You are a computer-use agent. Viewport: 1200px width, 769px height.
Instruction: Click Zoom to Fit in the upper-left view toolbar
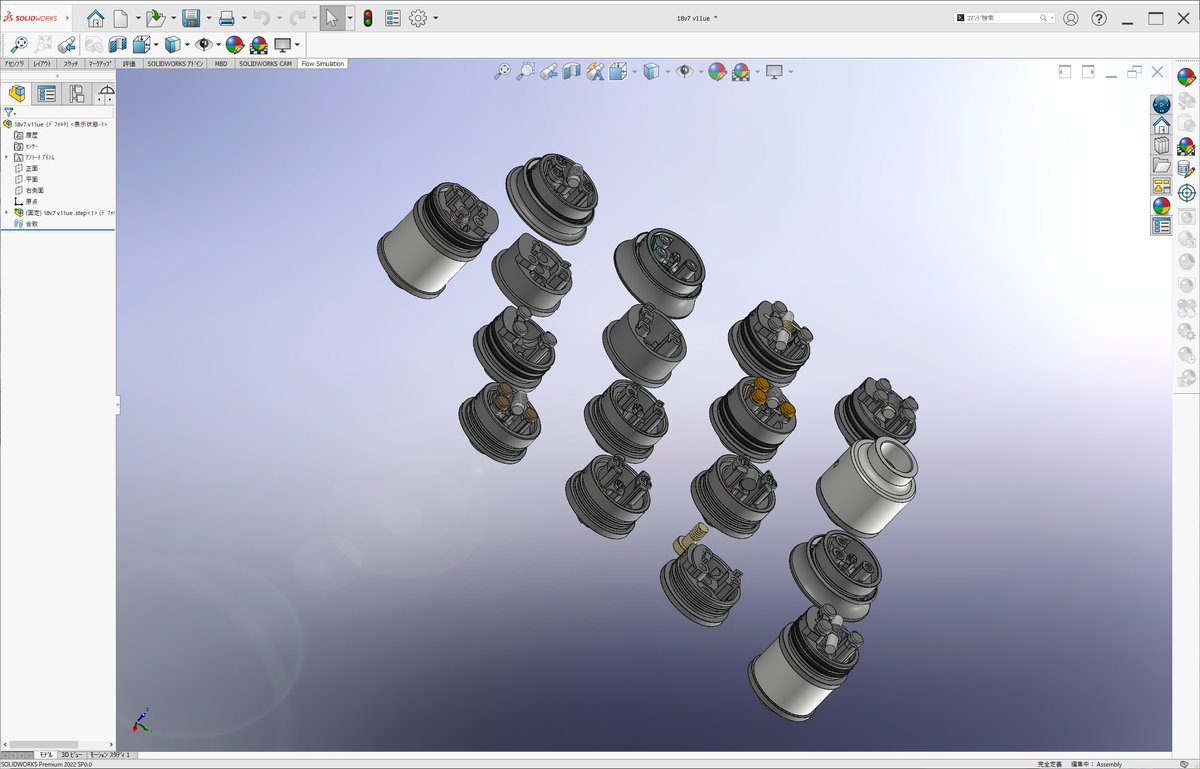click(x=18, y=44)
